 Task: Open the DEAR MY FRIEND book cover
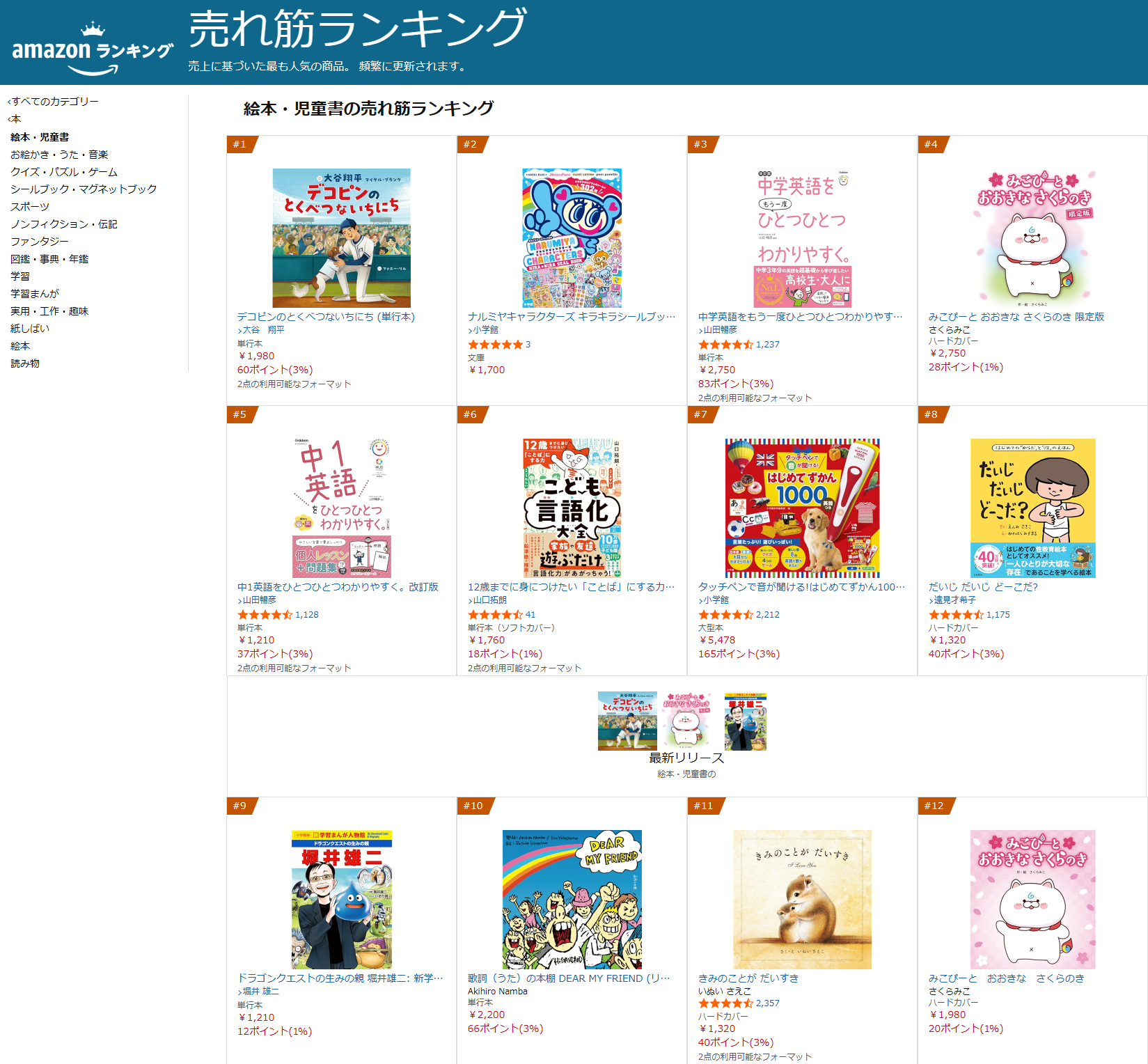point(572,899)
